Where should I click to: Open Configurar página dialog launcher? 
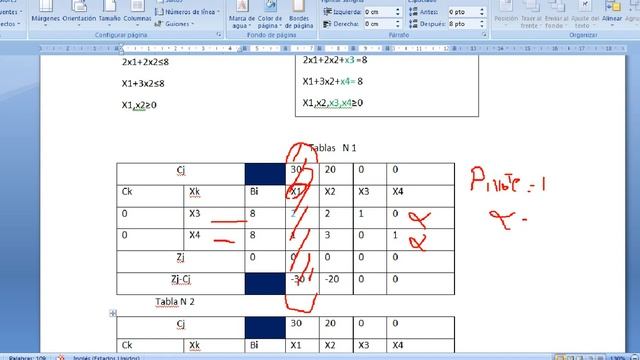coord(219,35)
